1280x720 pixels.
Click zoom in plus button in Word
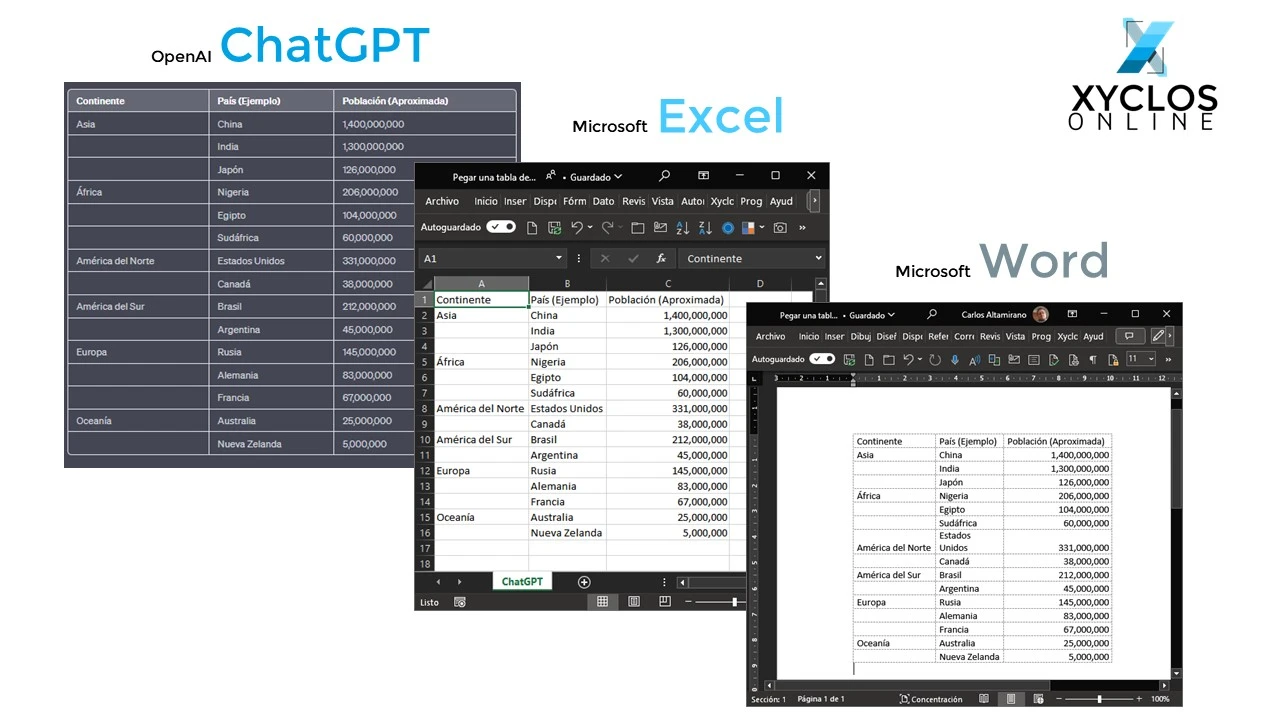1138,699
